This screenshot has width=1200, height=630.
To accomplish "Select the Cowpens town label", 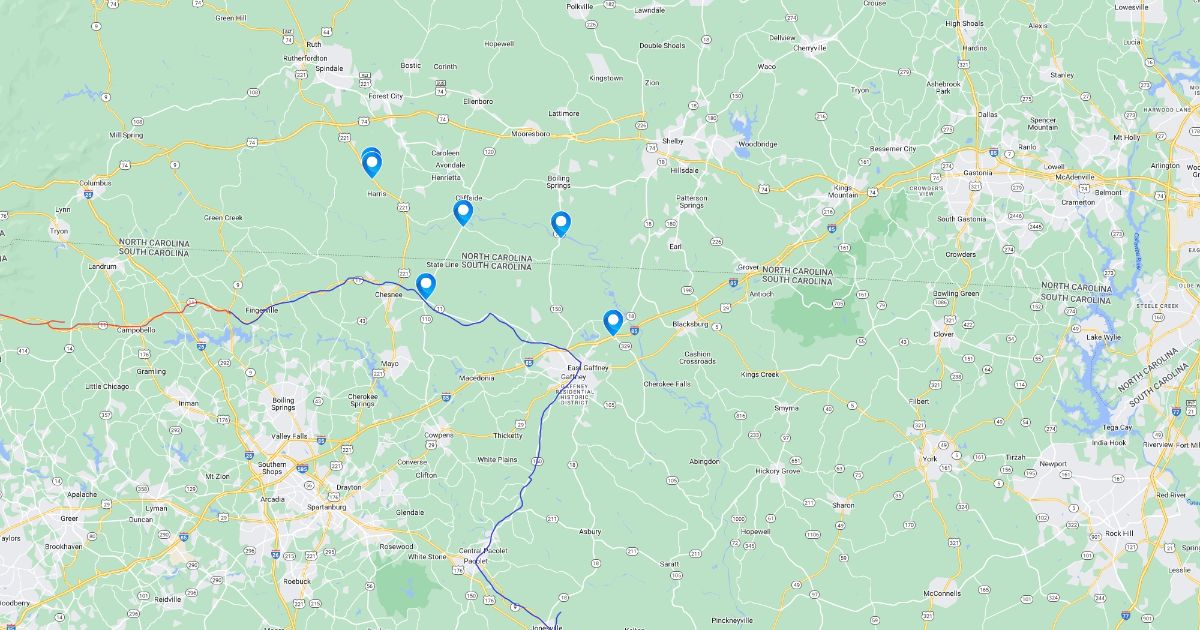I will point(439,435).
